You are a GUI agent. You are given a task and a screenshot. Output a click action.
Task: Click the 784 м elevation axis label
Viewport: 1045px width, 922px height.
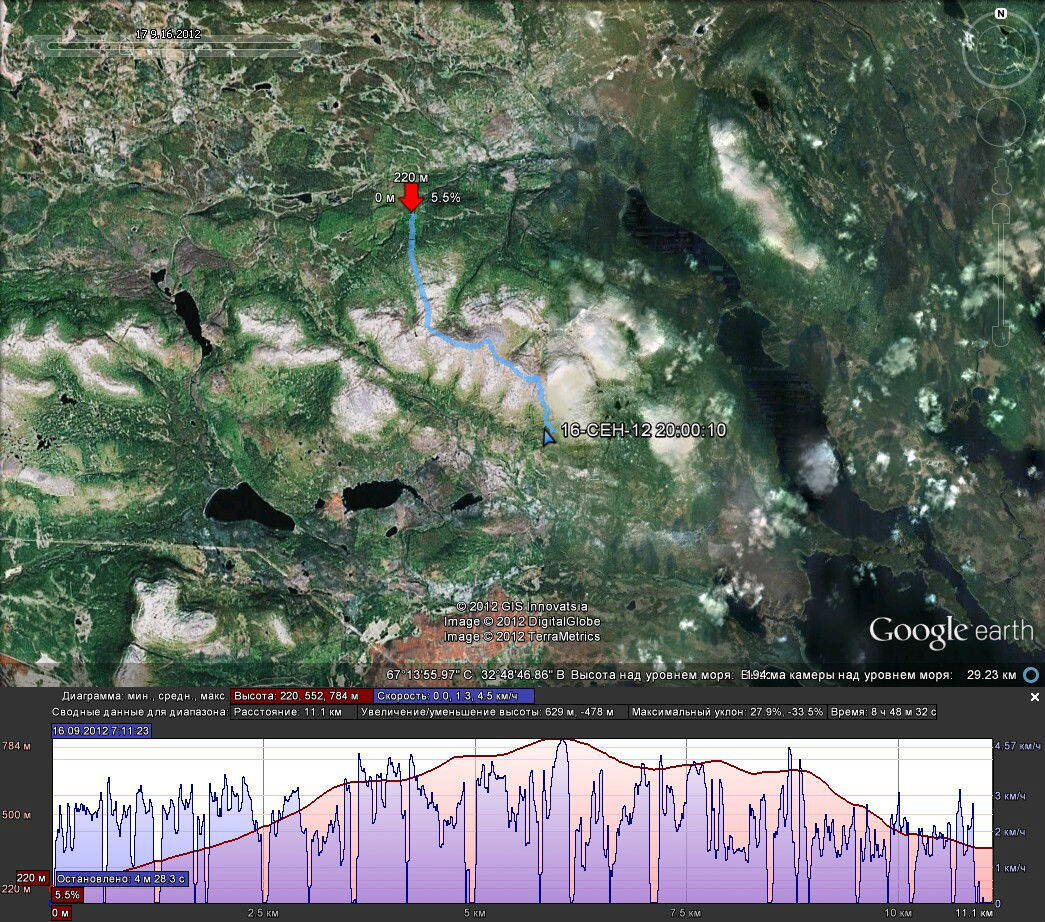click(x=16, y=745)
